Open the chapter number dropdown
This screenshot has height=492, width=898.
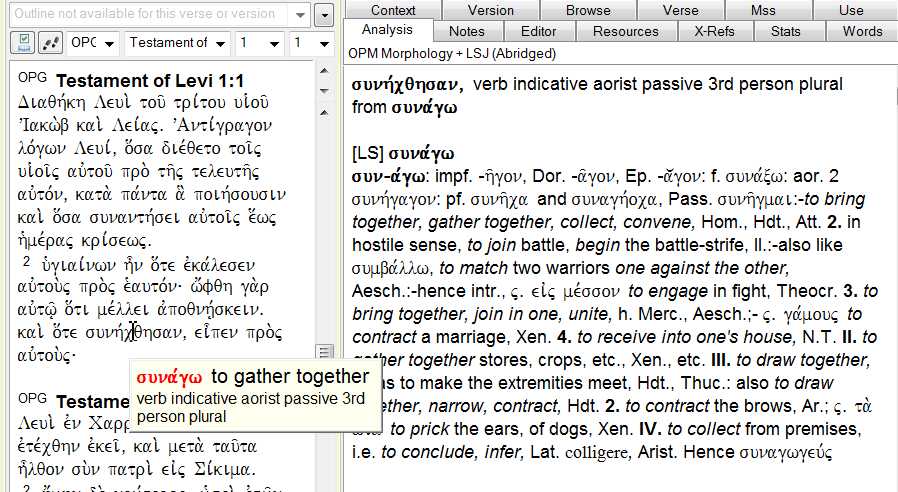click(259, 43)
